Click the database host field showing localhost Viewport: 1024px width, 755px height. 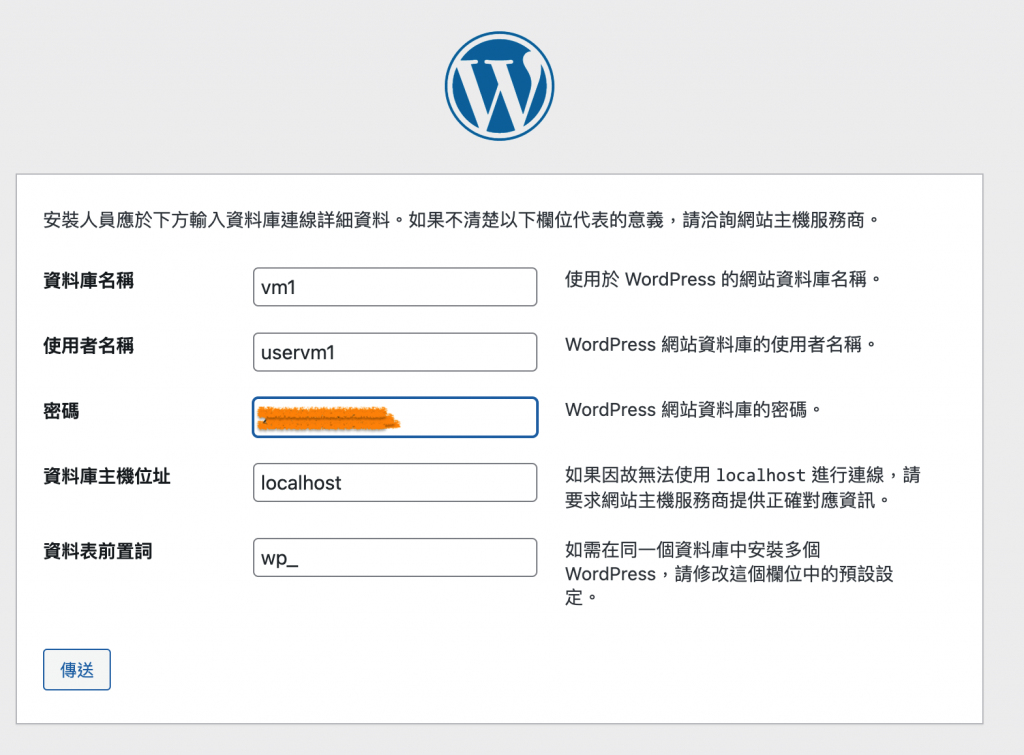pyautogui.click(x=395, y=483)
